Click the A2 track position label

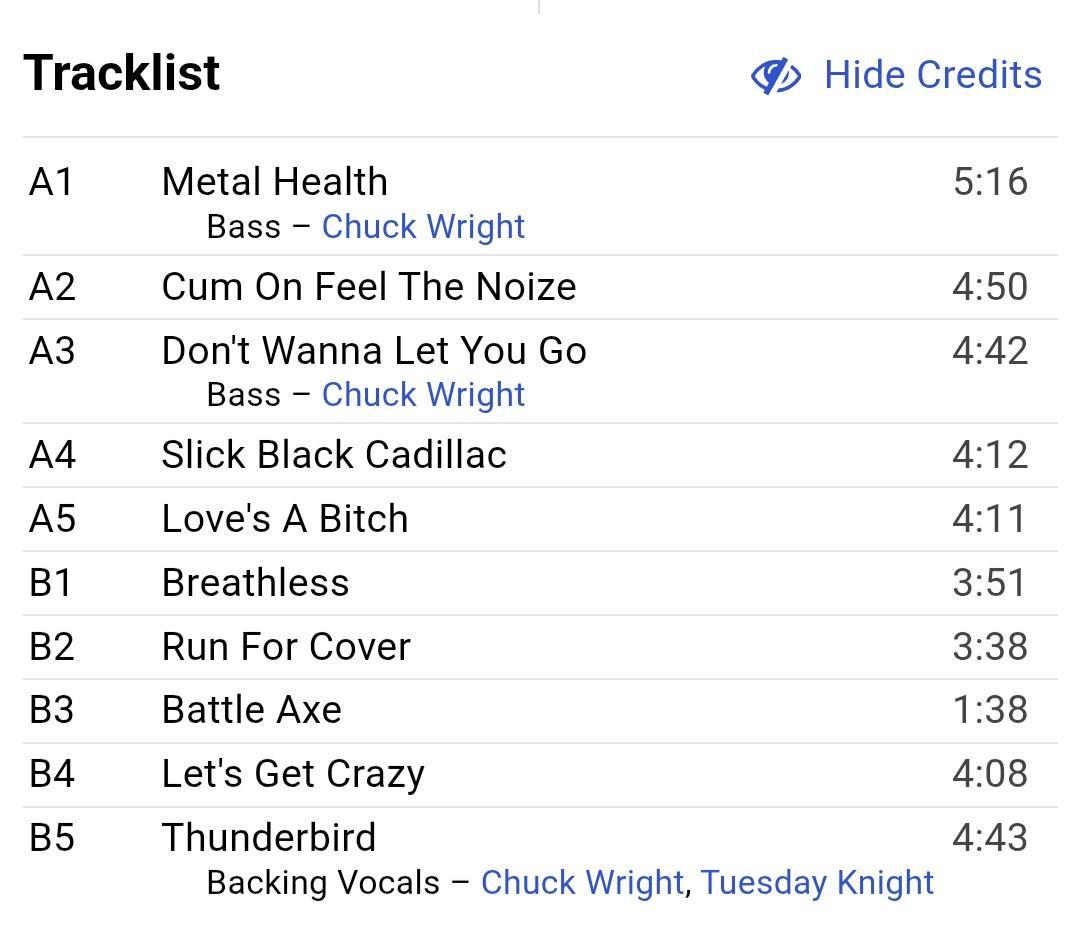click(x=52, y=287)
